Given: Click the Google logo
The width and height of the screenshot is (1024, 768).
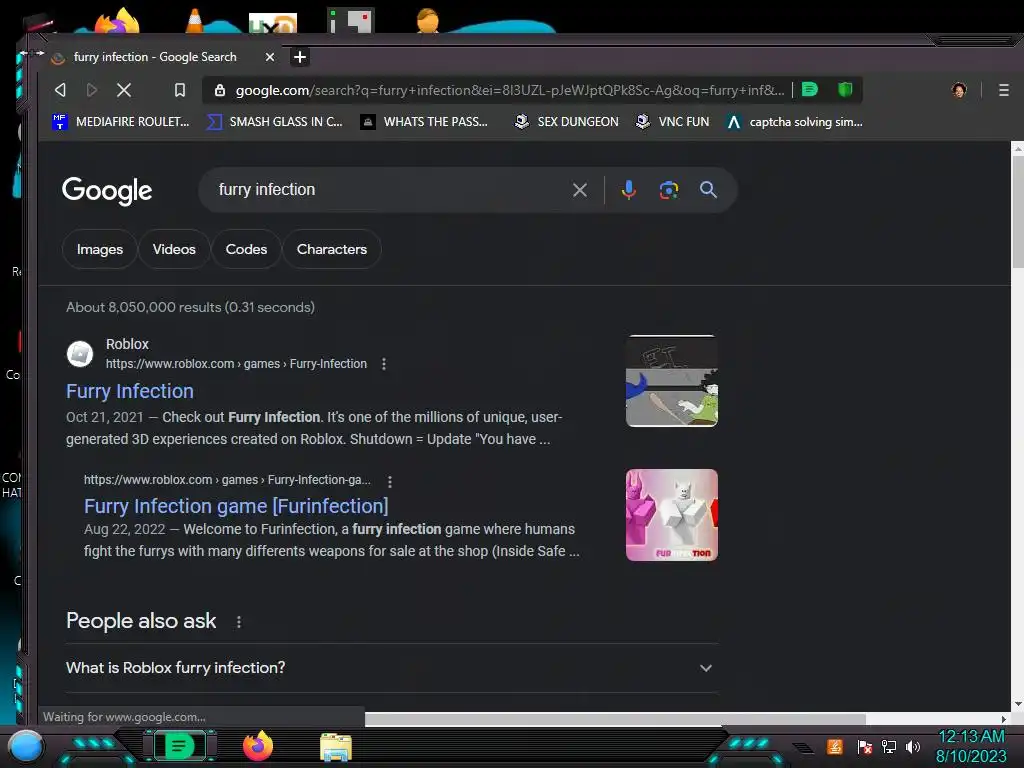Looking at the screenshot, I should tap(107, 191).
